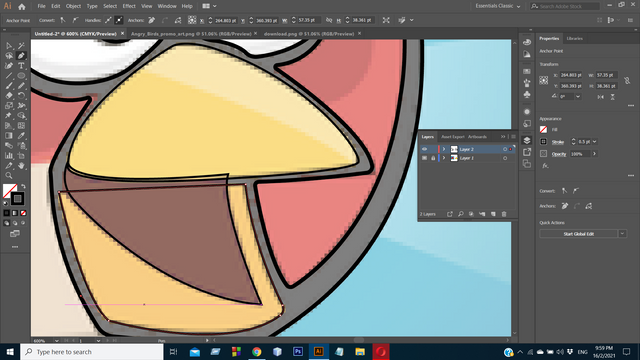Switch to the Asset Export tab
This screenshot has width=640, height=360.
tap(453, 137)
